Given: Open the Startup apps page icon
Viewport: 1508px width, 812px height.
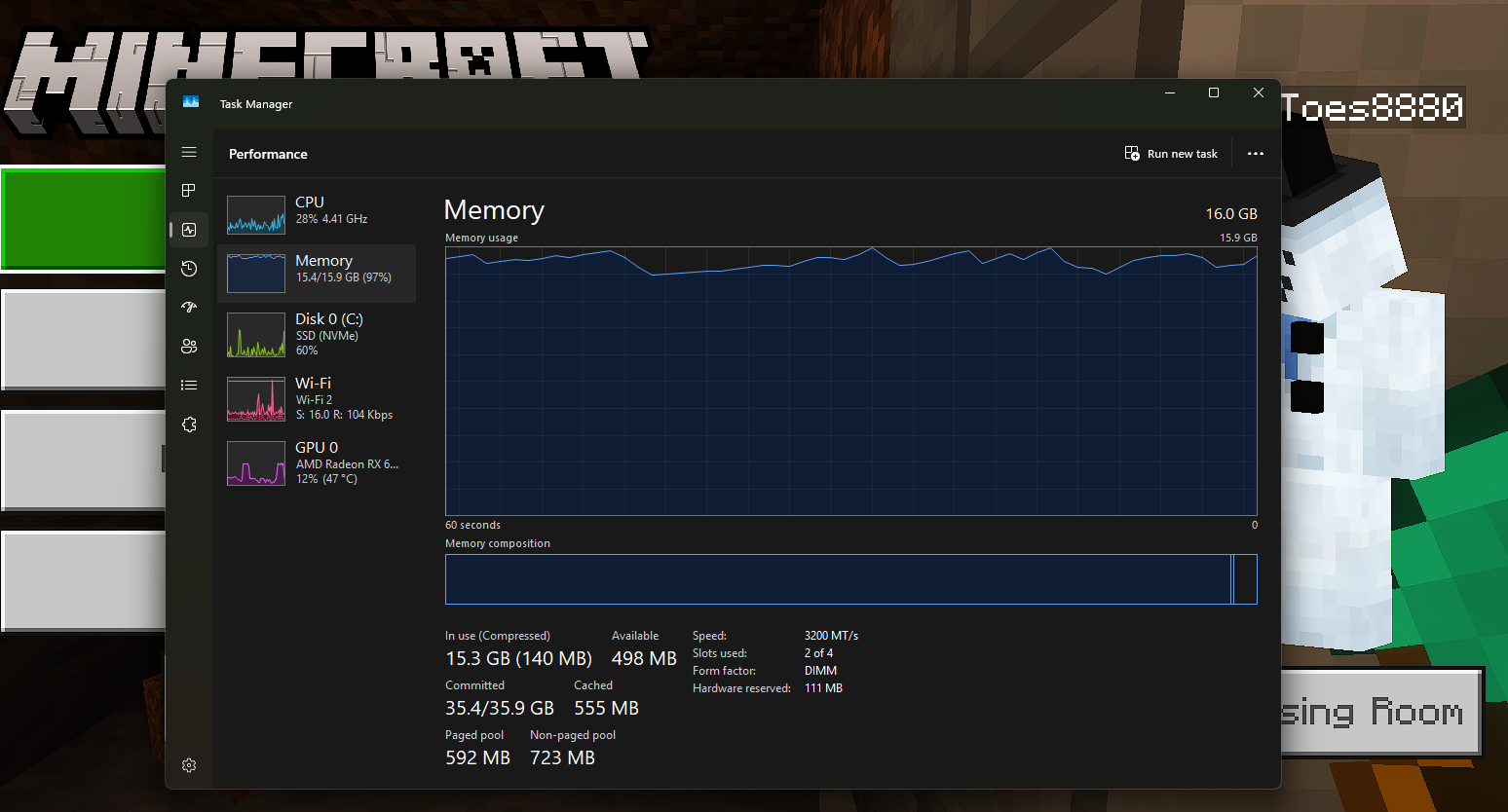Looking at the screenshot, I should click(189, 308).
